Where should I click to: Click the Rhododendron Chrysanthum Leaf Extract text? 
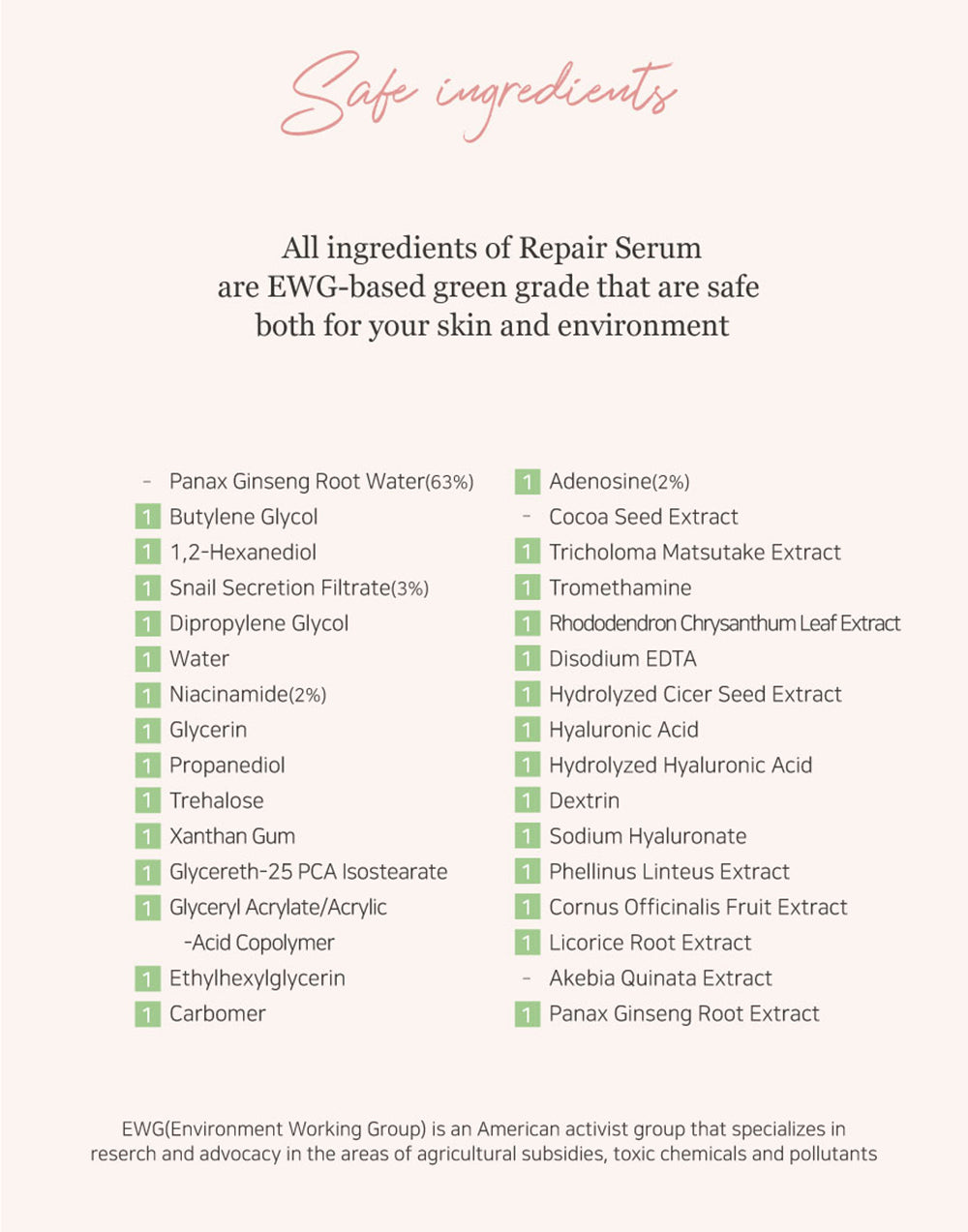724,624
